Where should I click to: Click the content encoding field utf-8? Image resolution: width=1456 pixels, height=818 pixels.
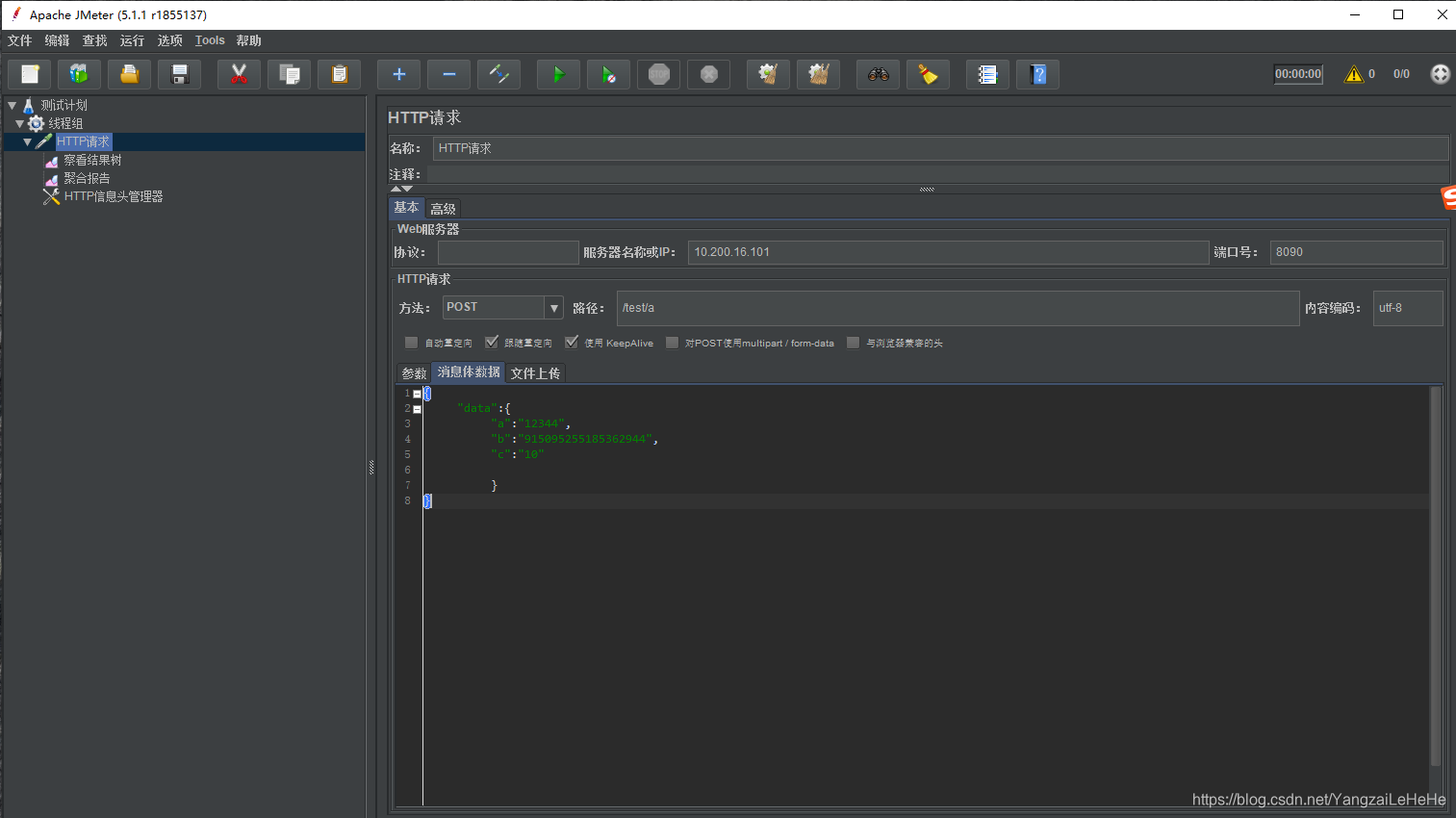pos(1408,308)
